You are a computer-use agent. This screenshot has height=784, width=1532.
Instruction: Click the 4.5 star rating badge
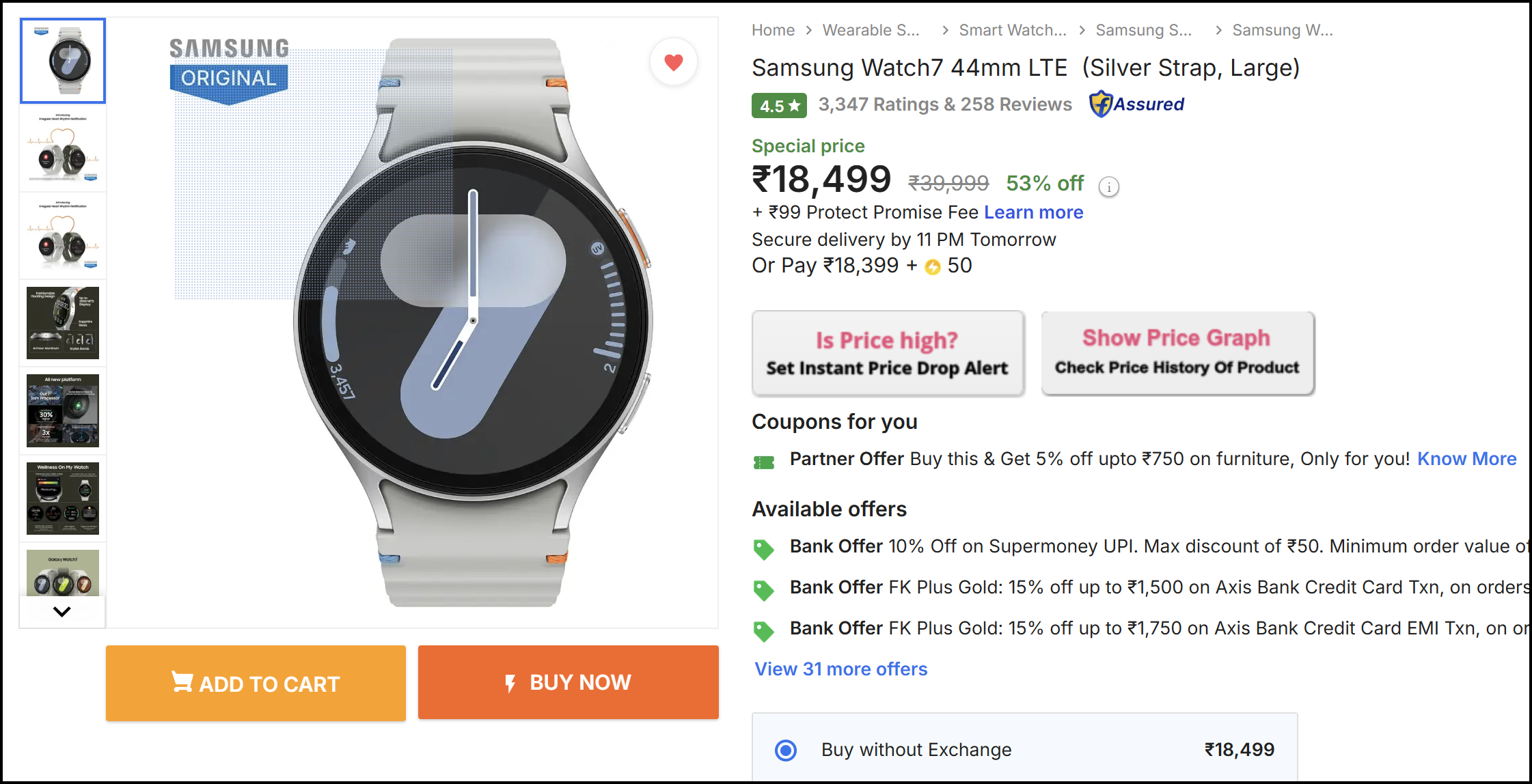(x=779, y=106)
